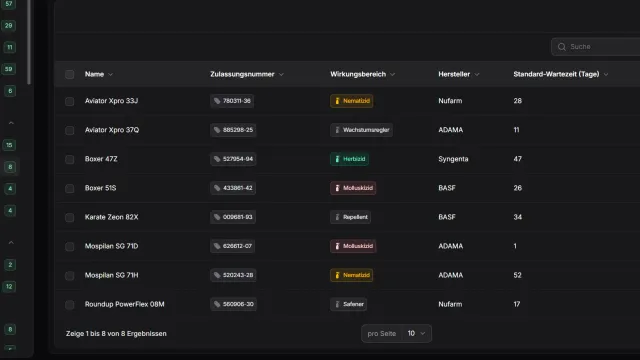Click spray icon in Mospilan SG 71D Molluskizid badge

pos(337,246)
